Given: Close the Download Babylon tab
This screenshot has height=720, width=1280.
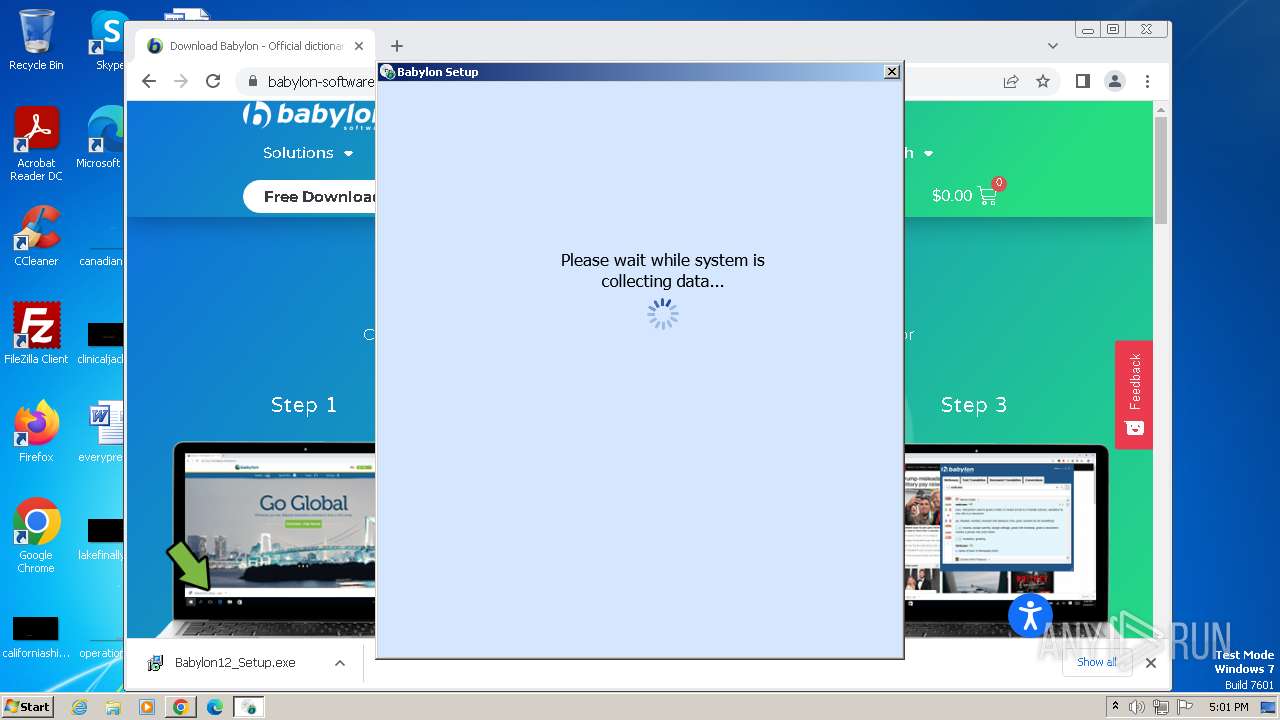Looking at the screenshot, I should tap(359, 46).
